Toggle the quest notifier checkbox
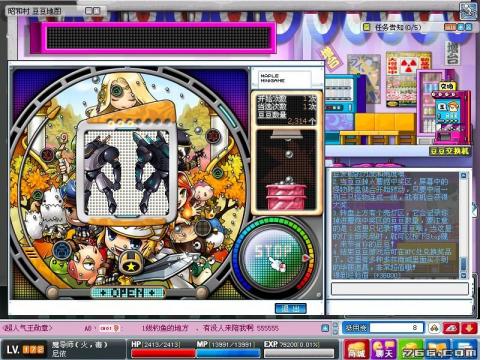The height and width of the screenshot is (360, 482). coord(367,27)
